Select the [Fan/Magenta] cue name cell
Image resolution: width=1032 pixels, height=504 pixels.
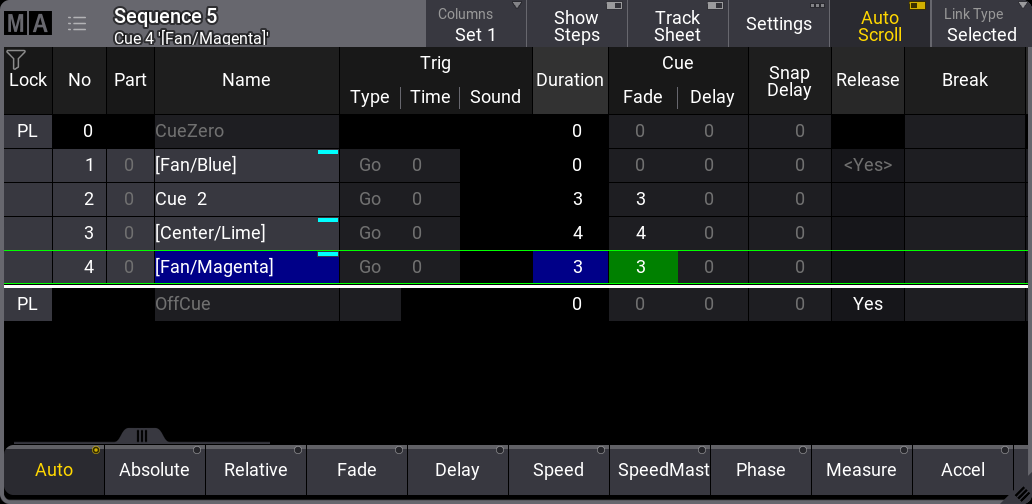pos(246,268)
